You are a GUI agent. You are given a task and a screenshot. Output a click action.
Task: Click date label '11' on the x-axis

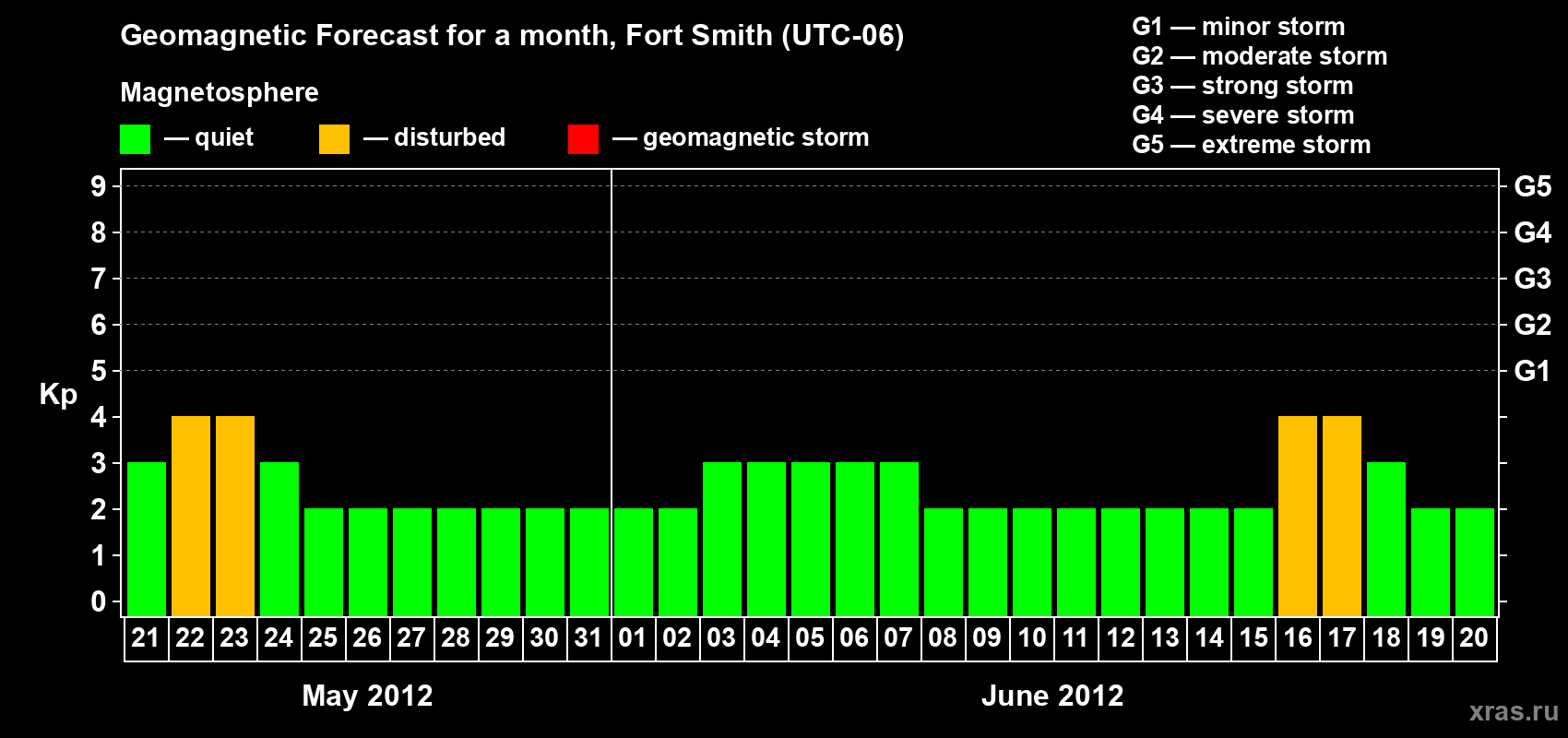click(1075, 637)
